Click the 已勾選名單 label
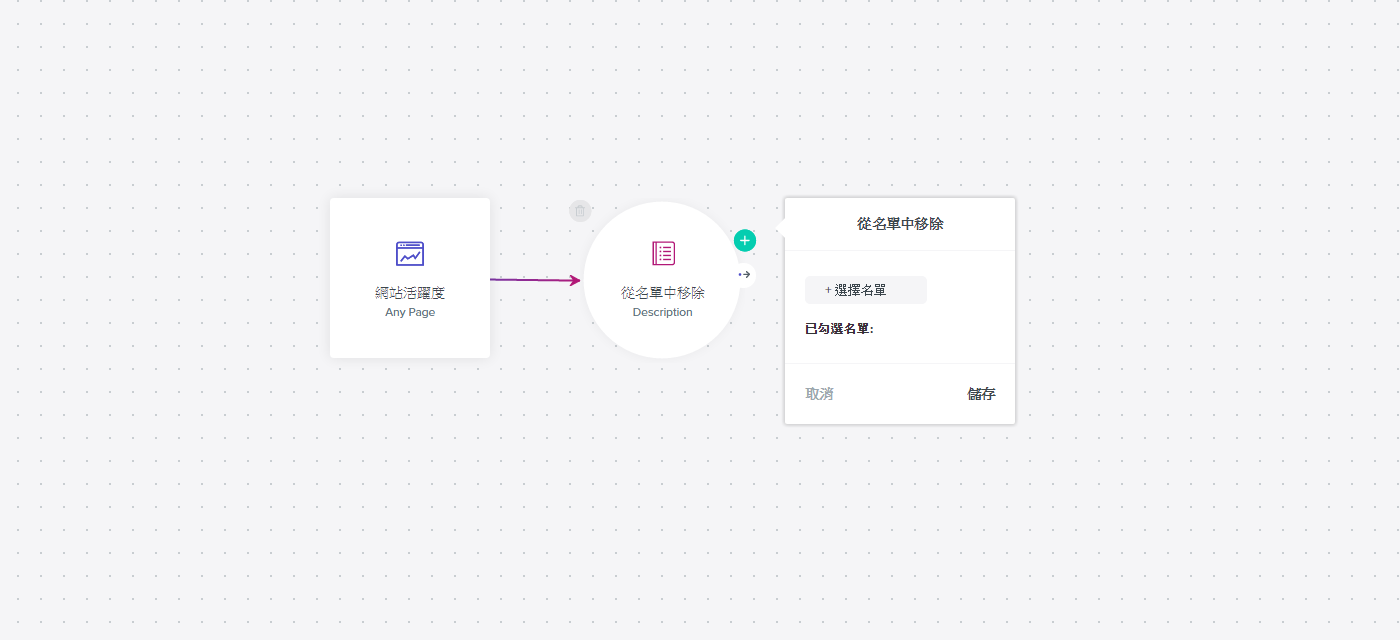Image resolution: width=1400 pixels, height=640 pixels. (x=839, y=328)
